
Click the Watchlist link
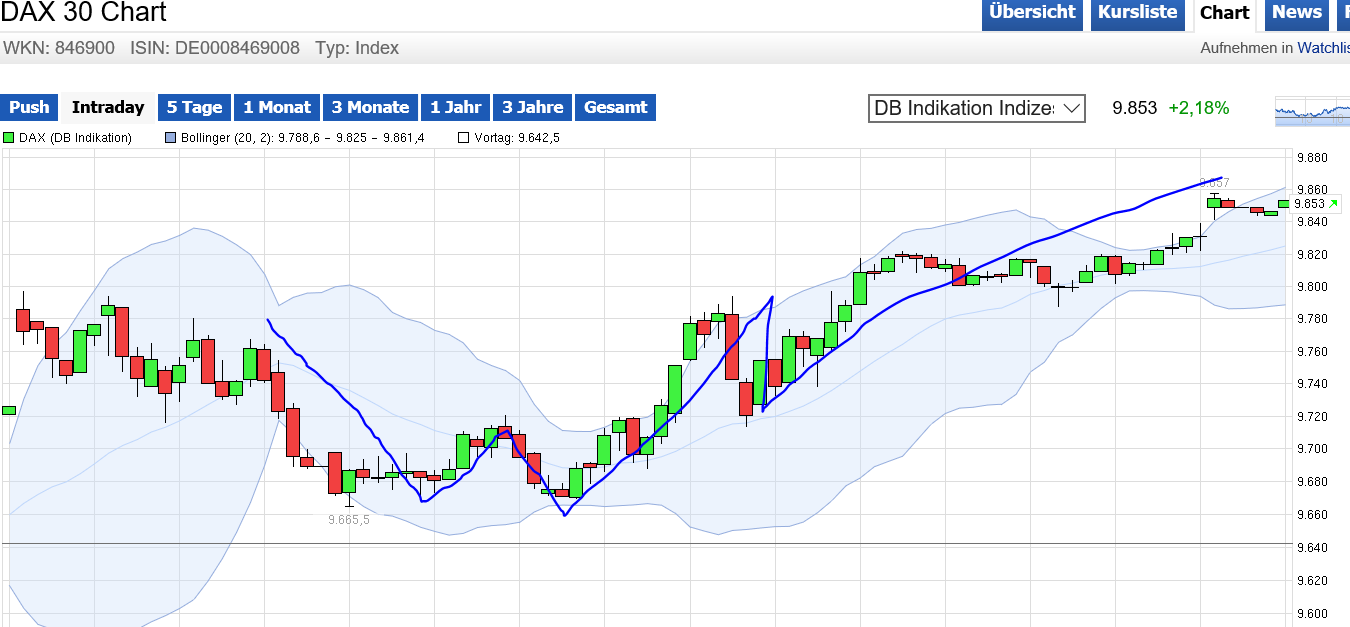(x=1323, y=48)
